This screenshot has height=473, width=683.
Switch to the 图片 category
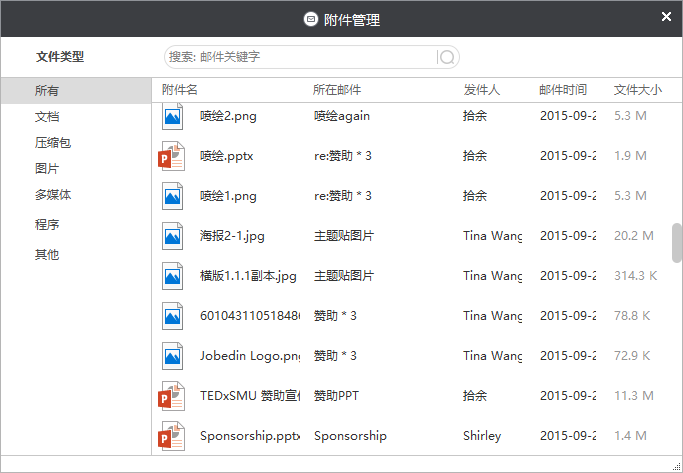(48, 169)
